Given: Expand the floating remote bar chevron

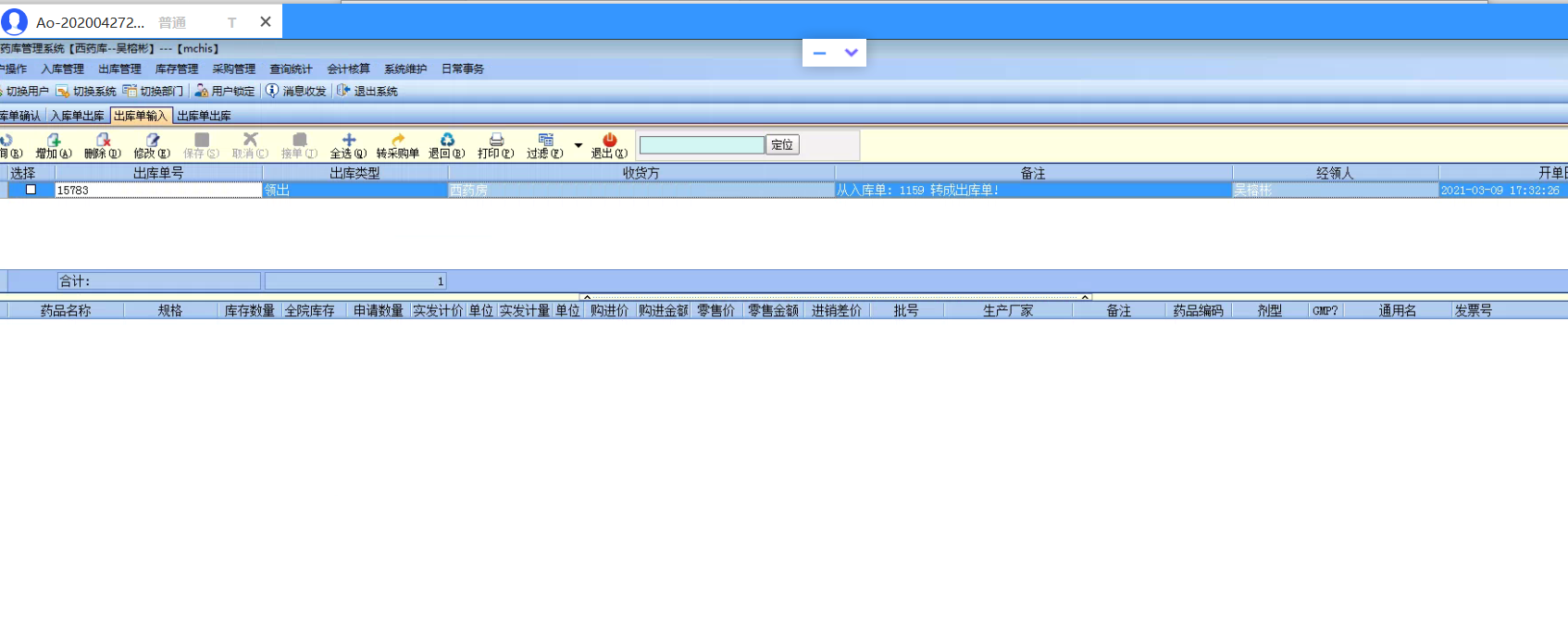Looking at the screenshot, I should click(852, 53).
